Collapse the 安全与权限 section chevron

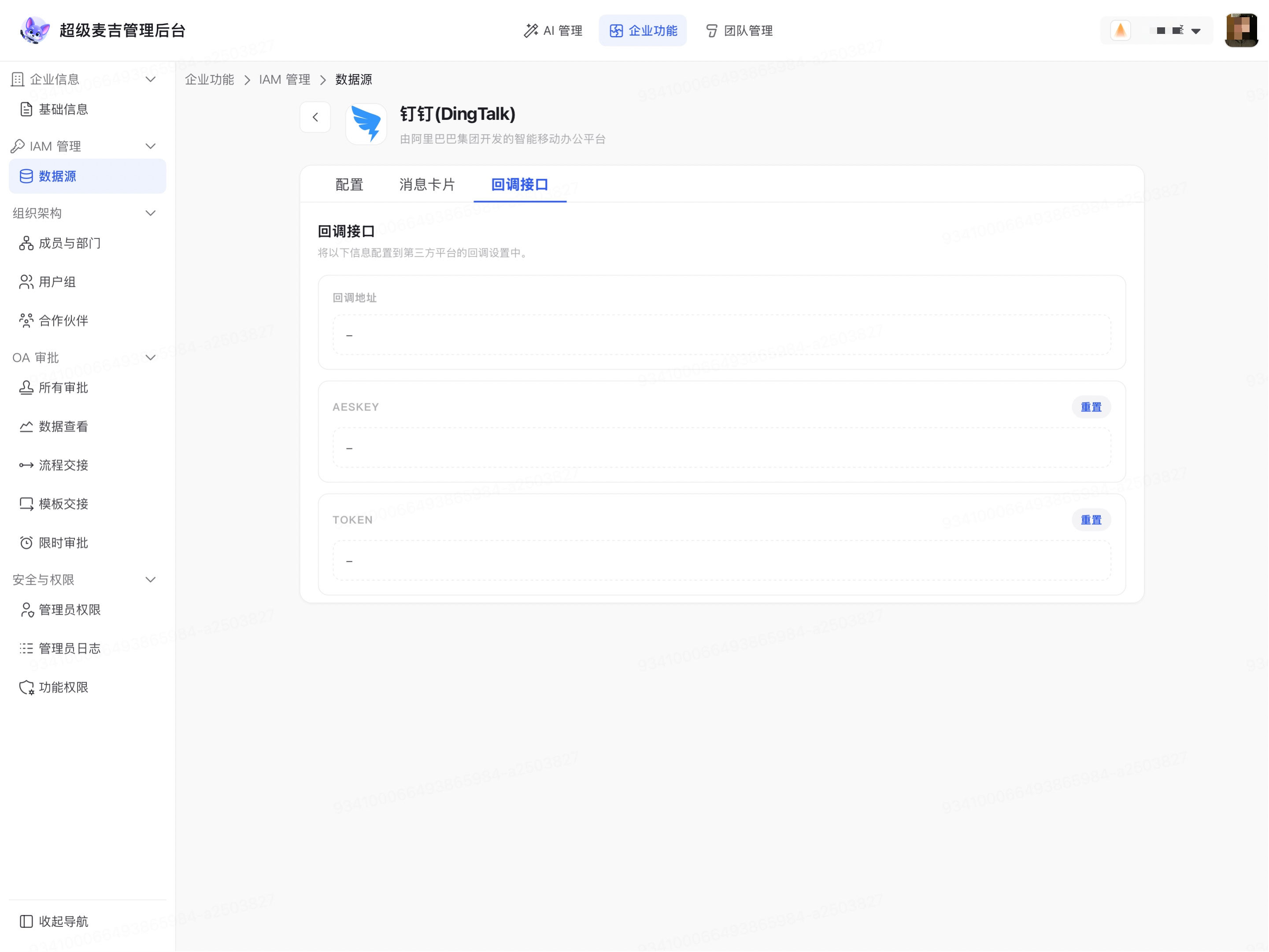(150, 580)
